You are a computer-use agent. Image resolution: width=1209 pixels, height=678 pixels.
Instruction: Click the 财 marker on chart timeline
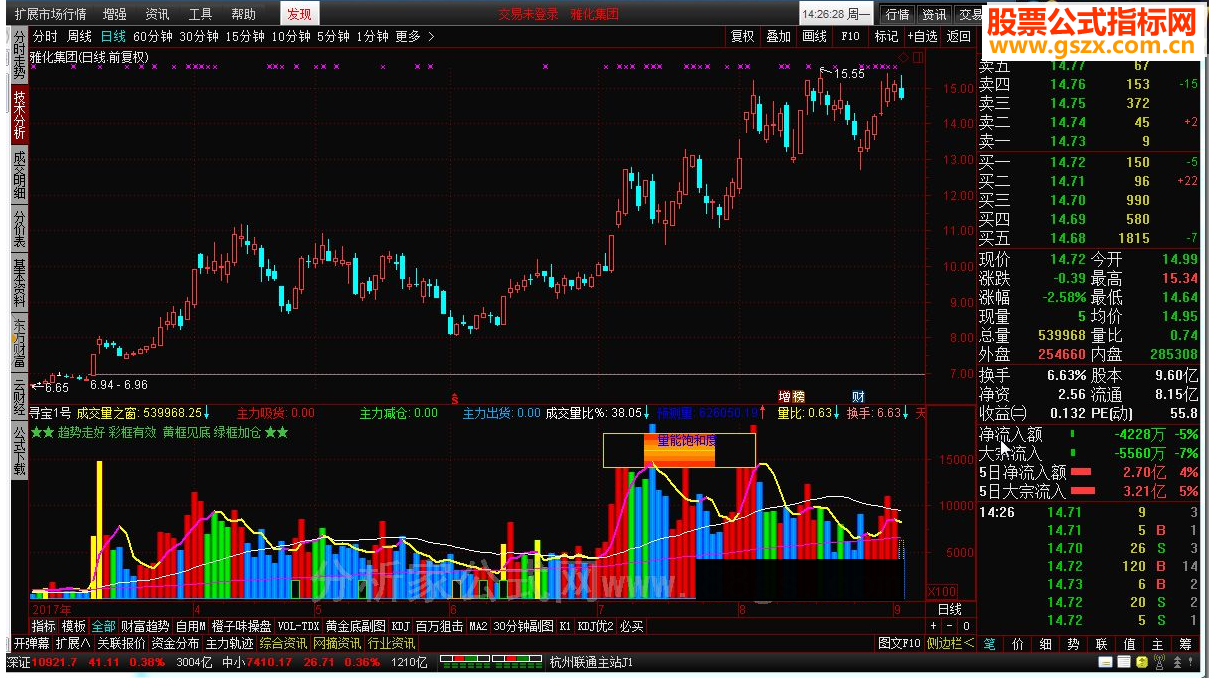click(x=858, y=396)
